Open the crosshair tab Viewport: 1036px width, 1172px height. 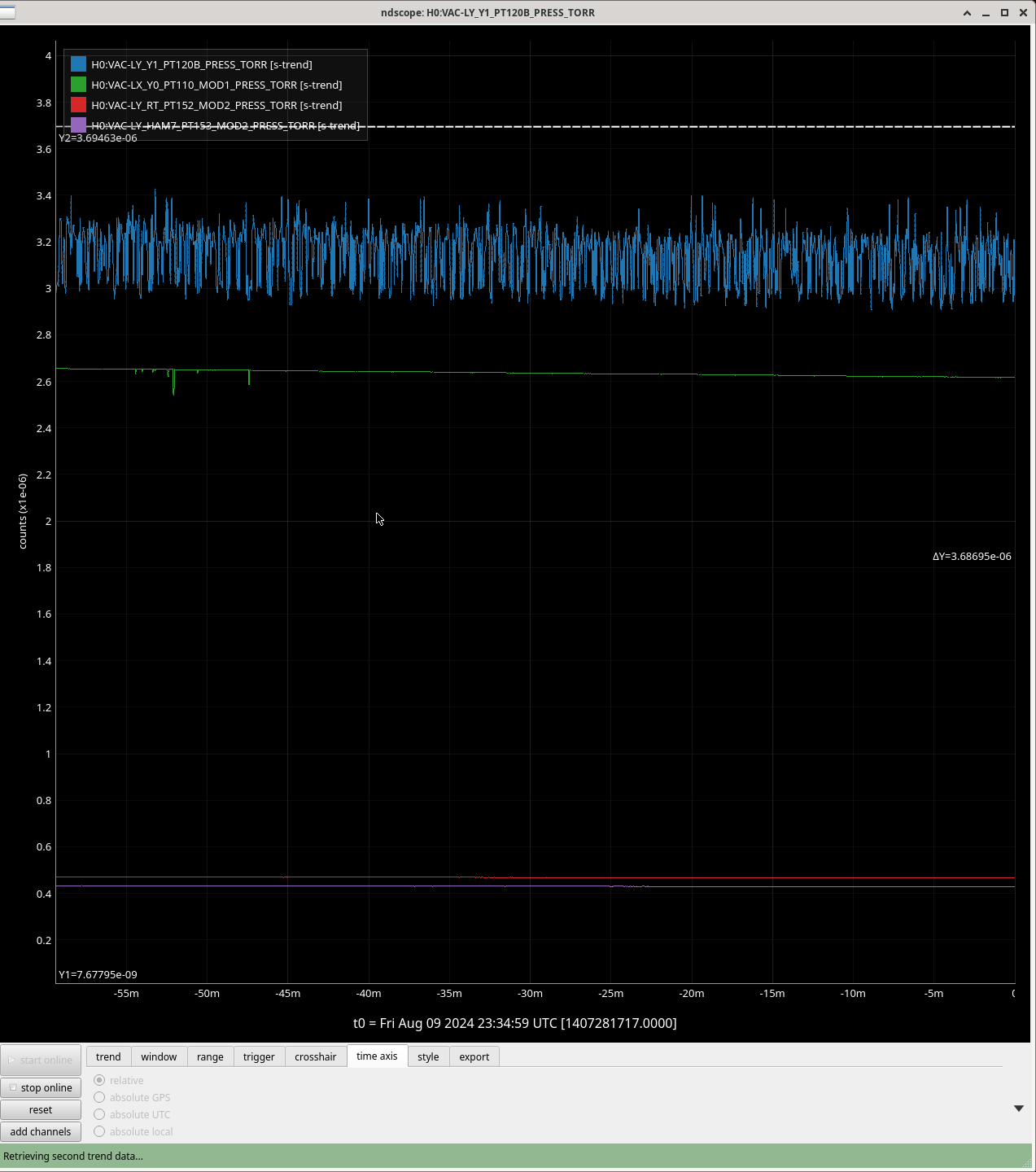[x=316, y=1056]
